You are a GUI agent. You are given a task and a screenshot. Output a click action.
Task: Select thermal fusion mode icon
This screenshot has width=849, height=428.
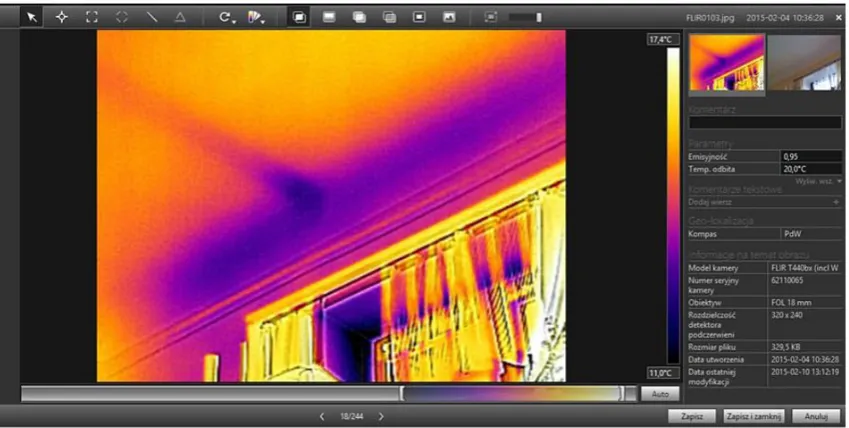(x=359, y=17)
